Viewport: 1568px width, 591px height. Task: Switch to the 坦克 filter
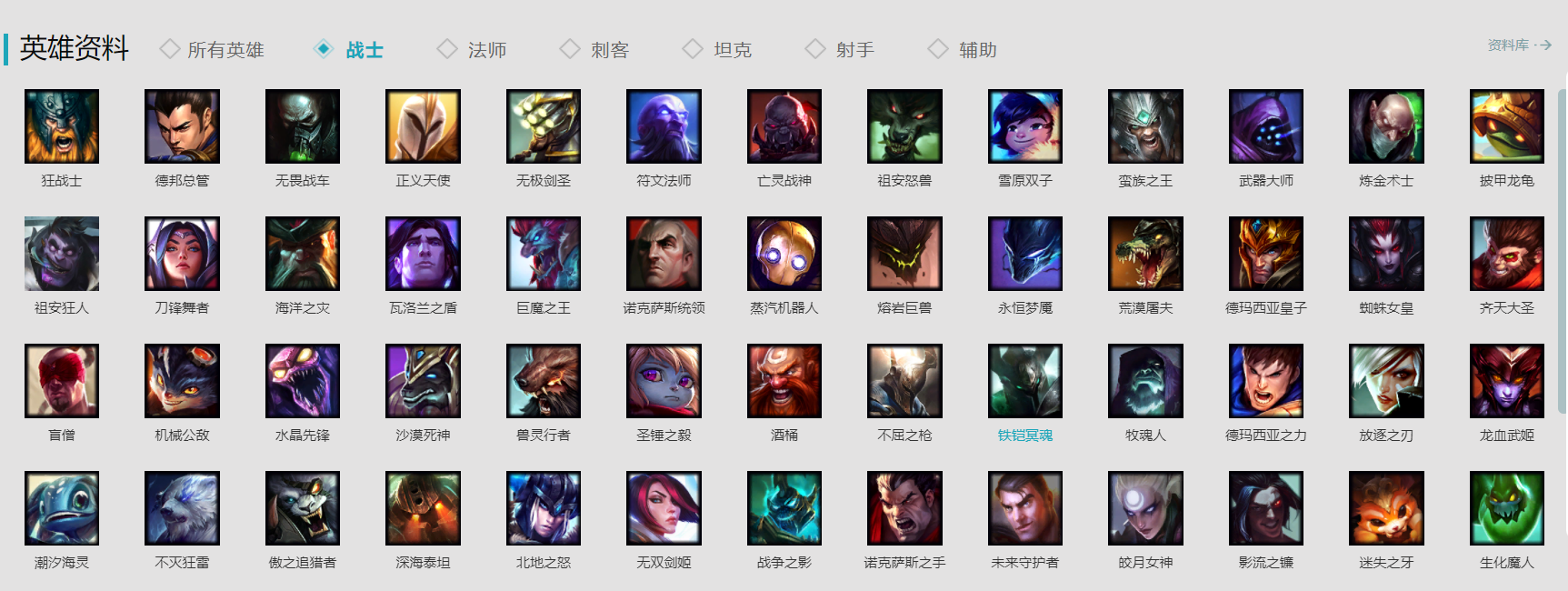[717, 49]
